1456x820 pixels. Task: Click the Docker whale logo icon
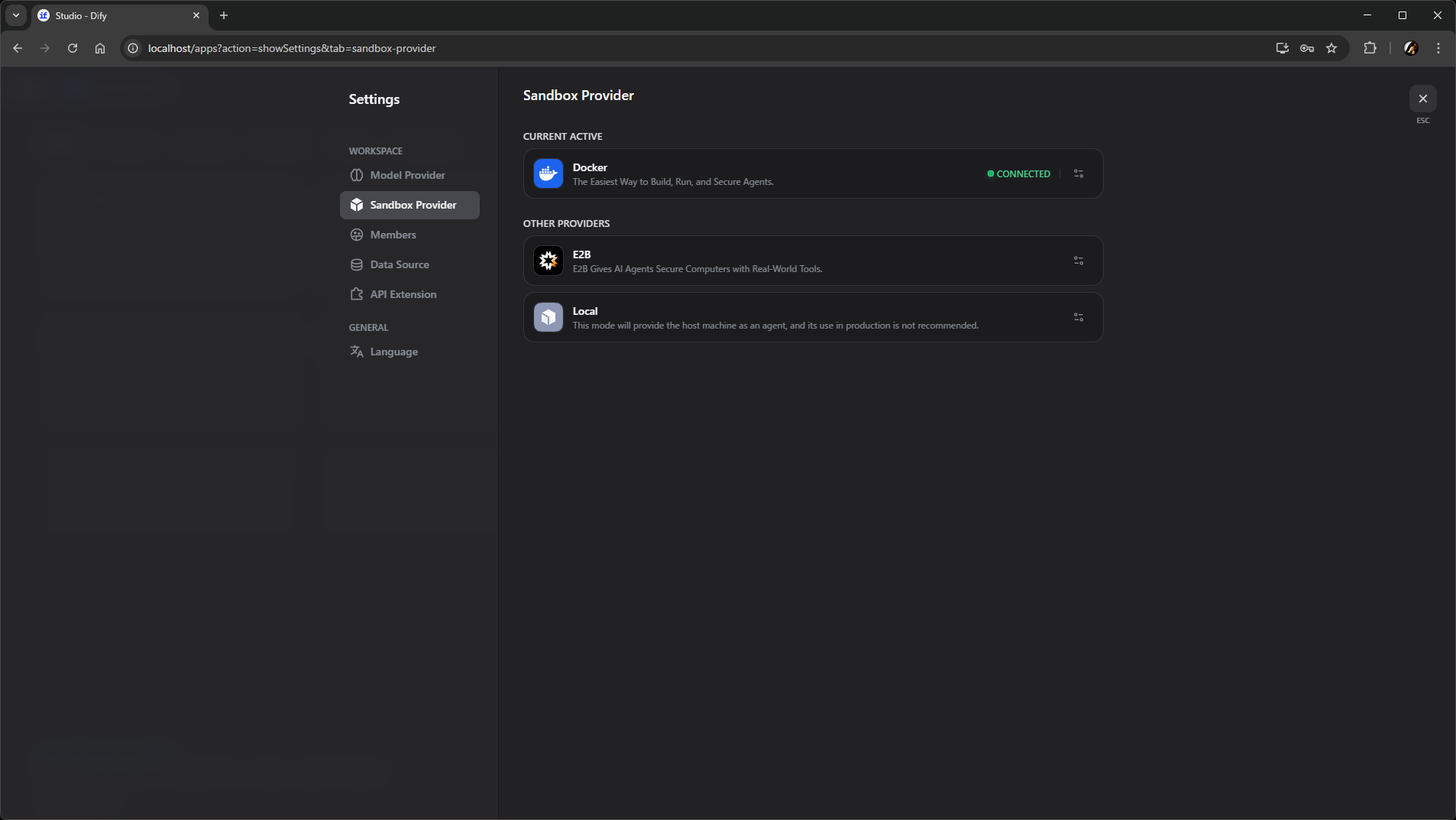tap(548, 173)
